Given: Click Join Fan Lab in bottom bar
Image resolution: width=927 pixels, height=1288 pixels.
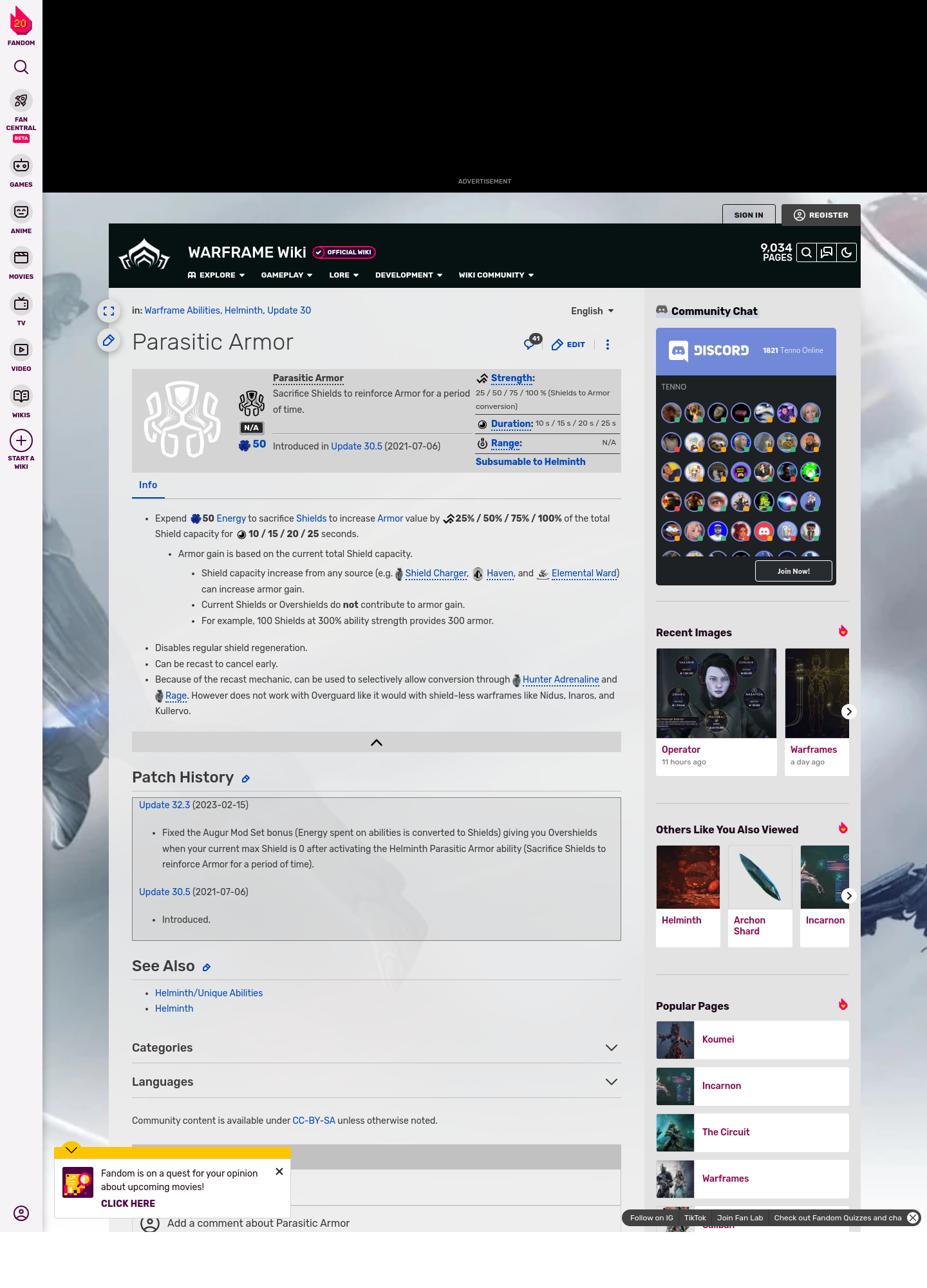Looking at the screenshot, I should [740, 1218].
